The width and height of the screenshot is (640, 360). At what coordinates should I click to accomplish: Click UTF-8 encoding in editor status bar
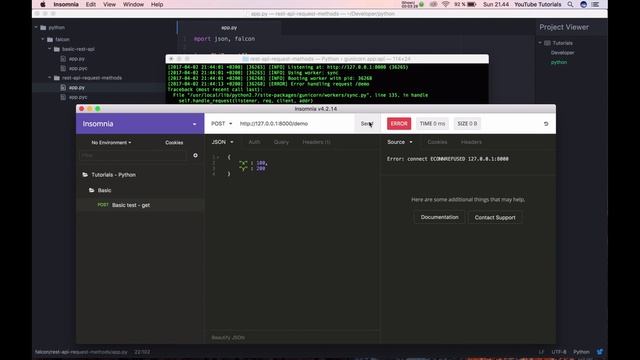coord(559,352)
